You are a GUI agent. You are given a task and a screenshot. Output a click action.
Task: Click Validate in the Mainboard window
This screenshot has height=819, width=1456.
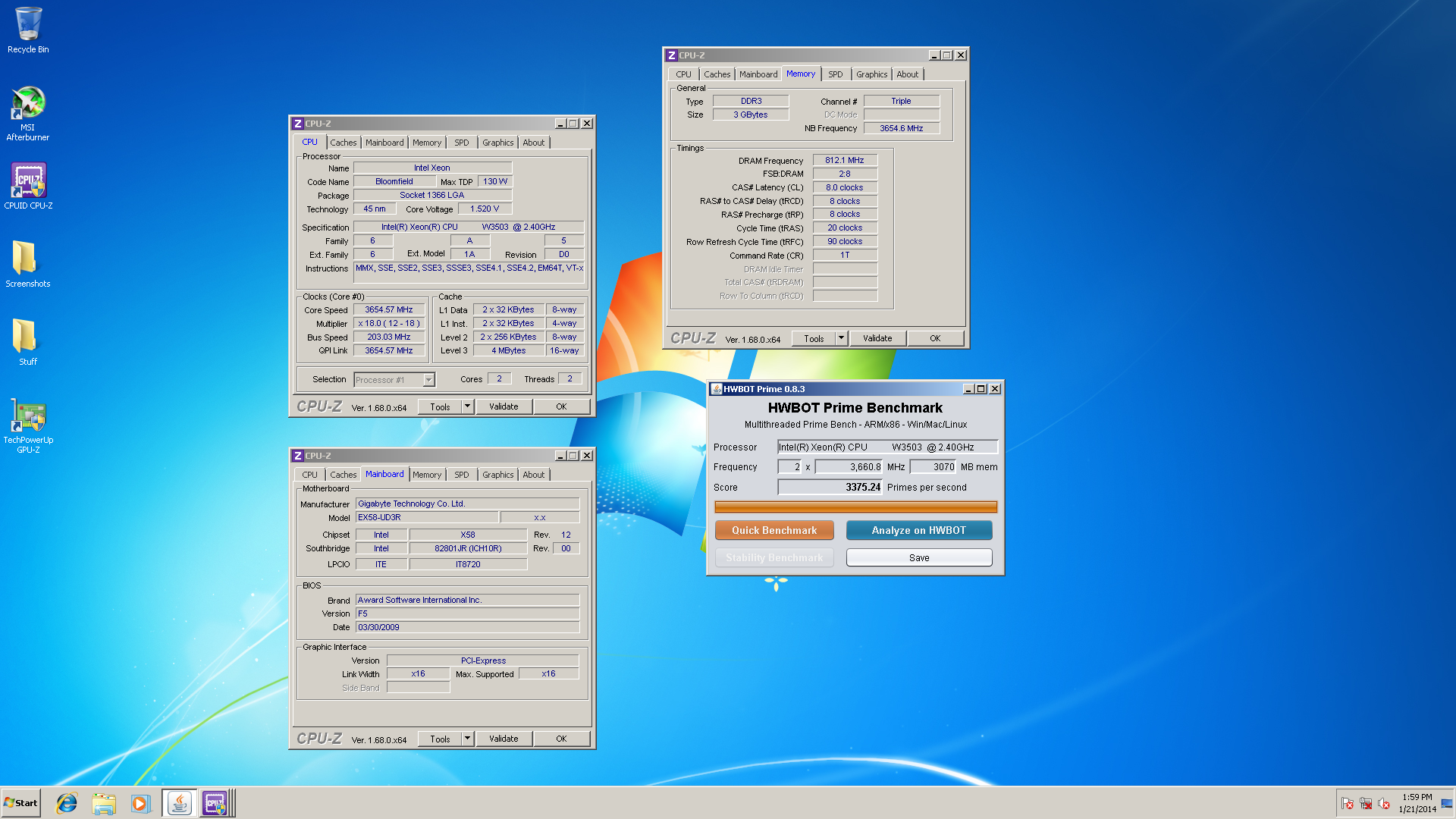pyautogui.click(x=504, y=739)
